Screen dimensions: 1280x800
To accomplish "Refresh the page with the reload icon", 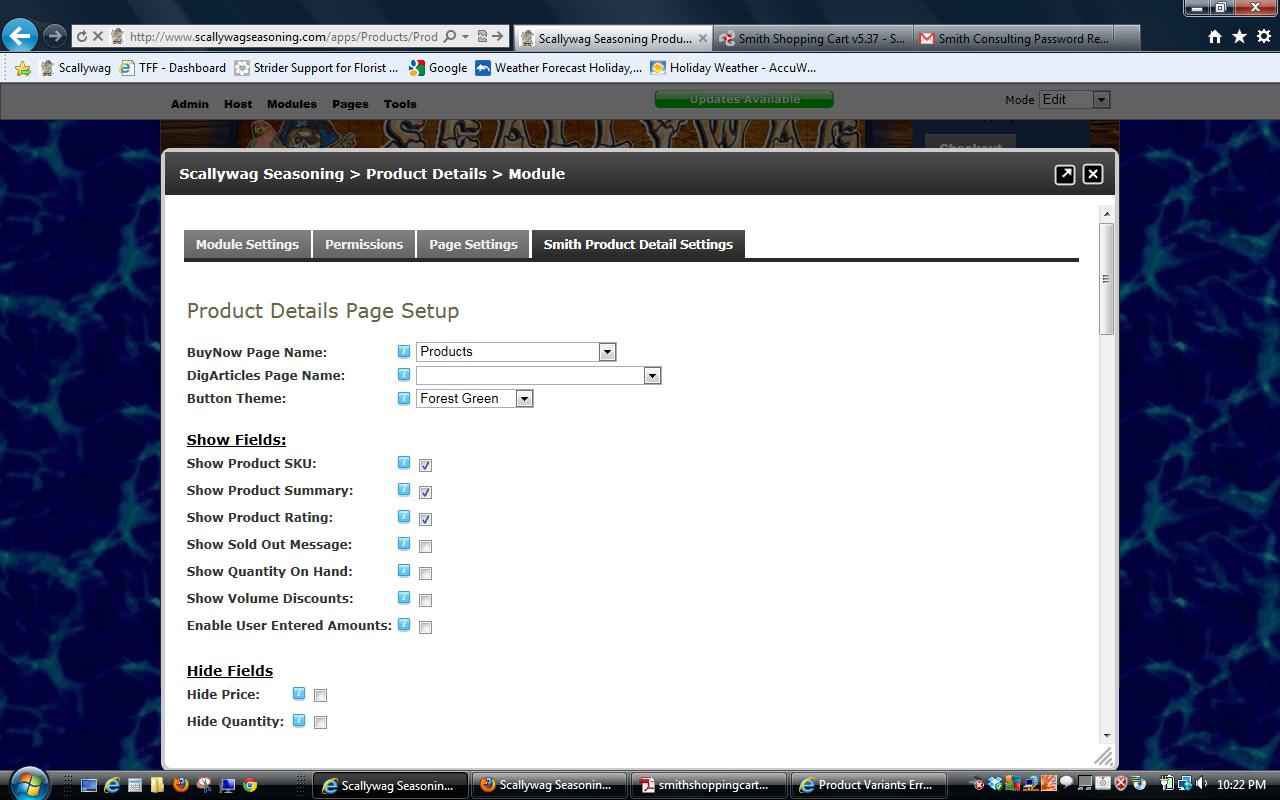I will pos(82,36).
